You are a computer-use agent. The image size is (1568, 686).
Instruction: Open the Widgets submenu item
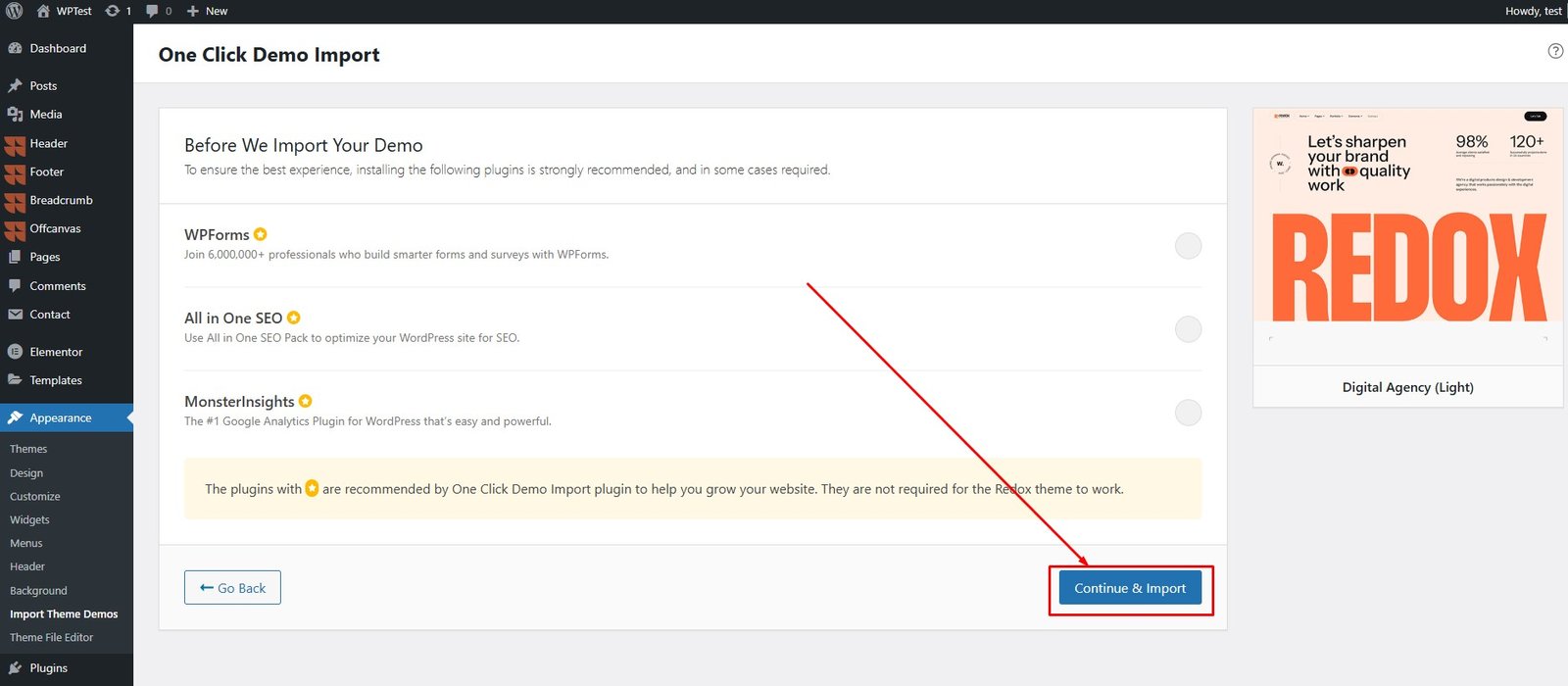tap(29, 520)
